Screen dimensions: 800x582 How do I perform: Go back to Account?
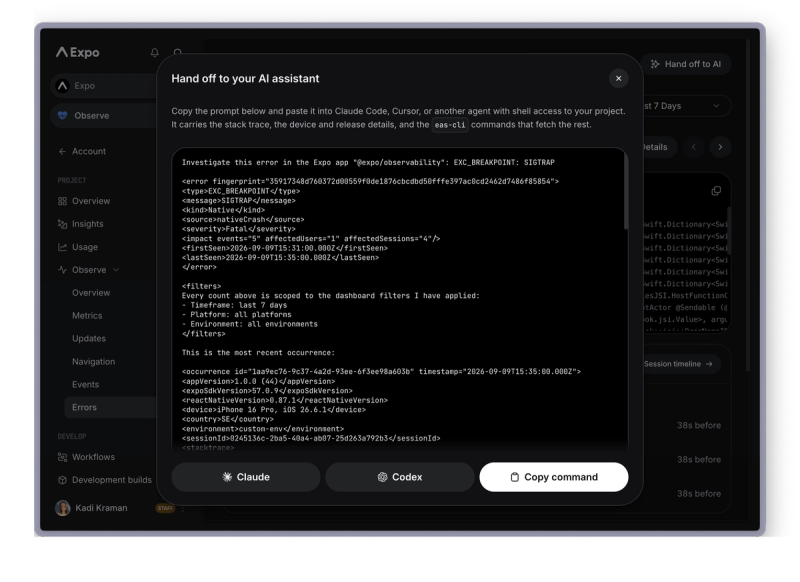82,151
